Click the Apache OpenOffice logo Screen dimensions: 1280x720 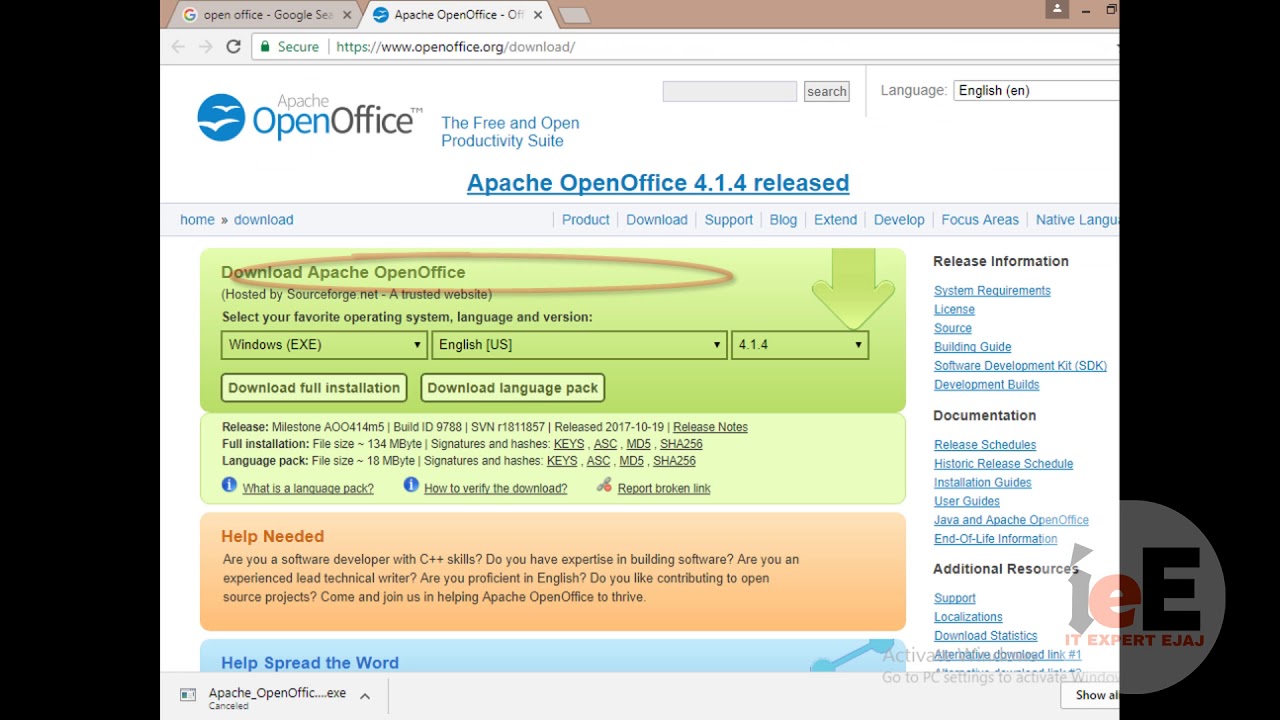309,118
